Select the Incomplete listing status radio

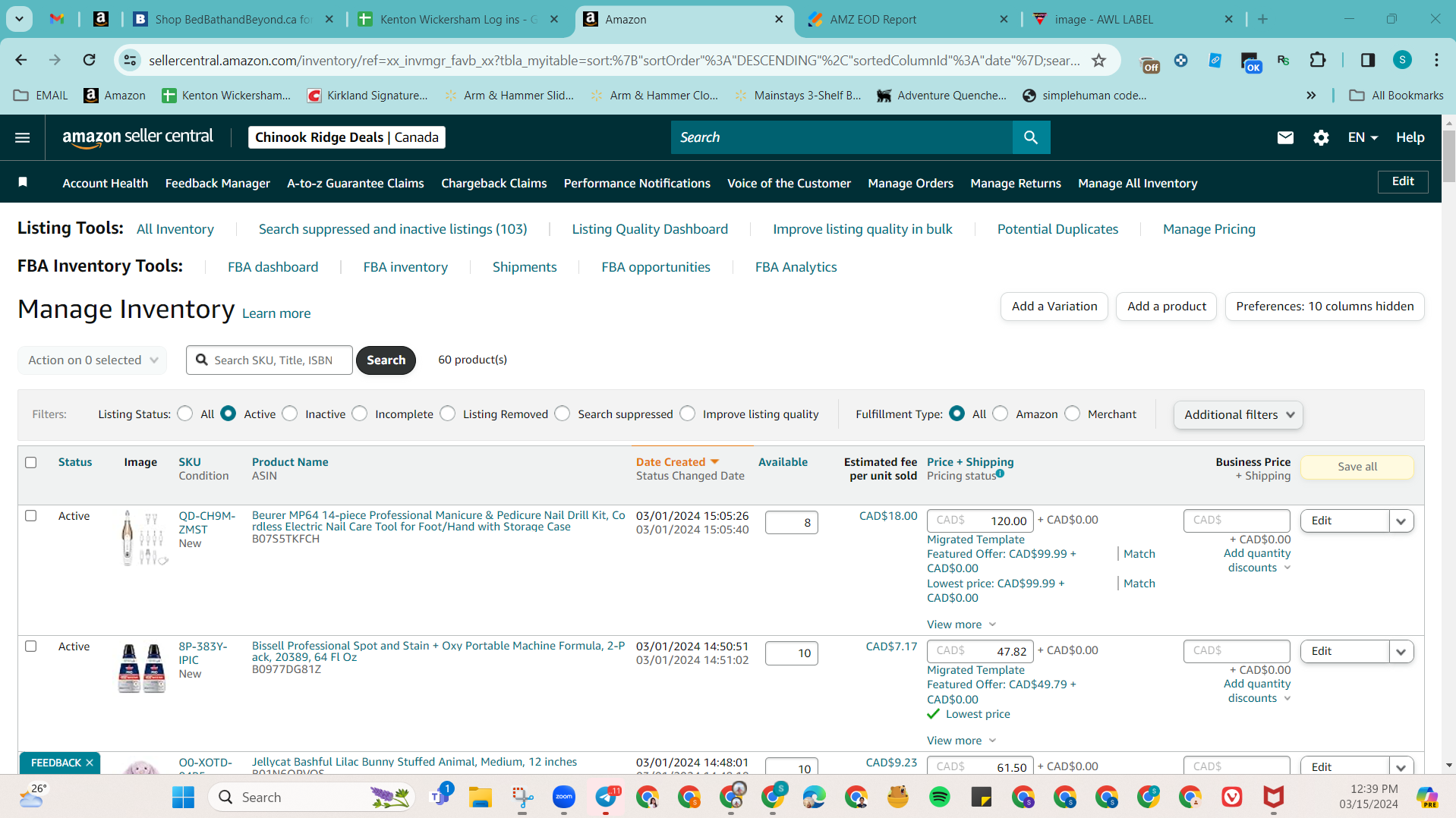(360, 414)
